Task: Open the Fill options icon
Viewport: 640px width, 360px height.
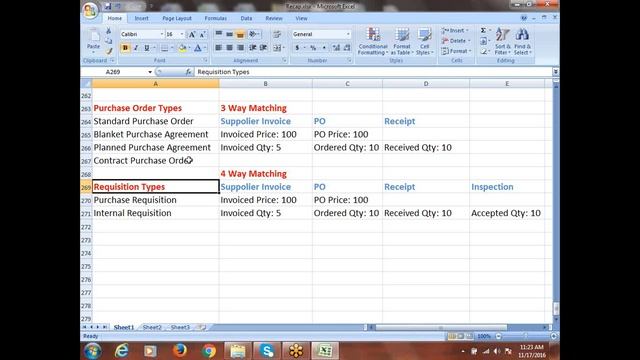Action: pos(483,41)
